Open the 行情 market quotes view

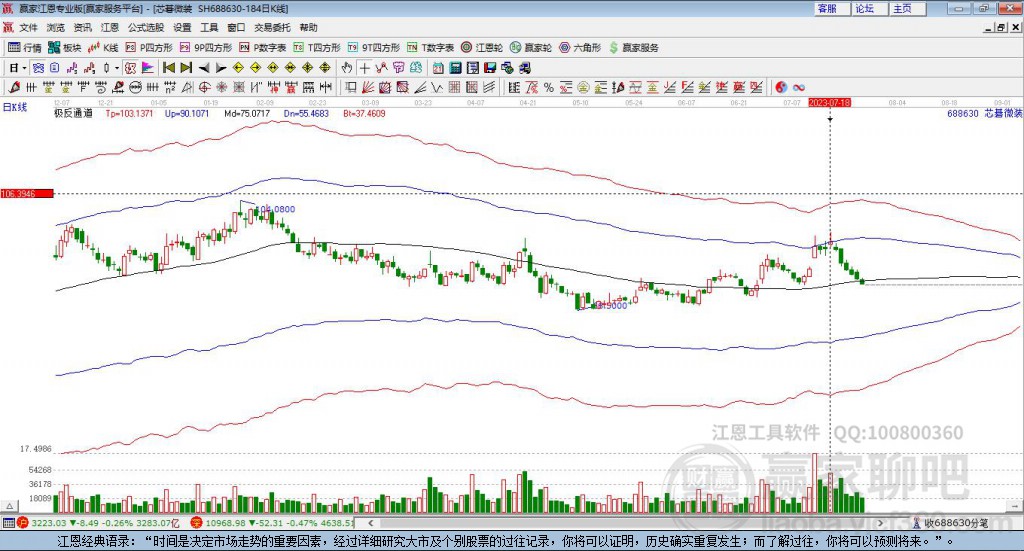25,47
